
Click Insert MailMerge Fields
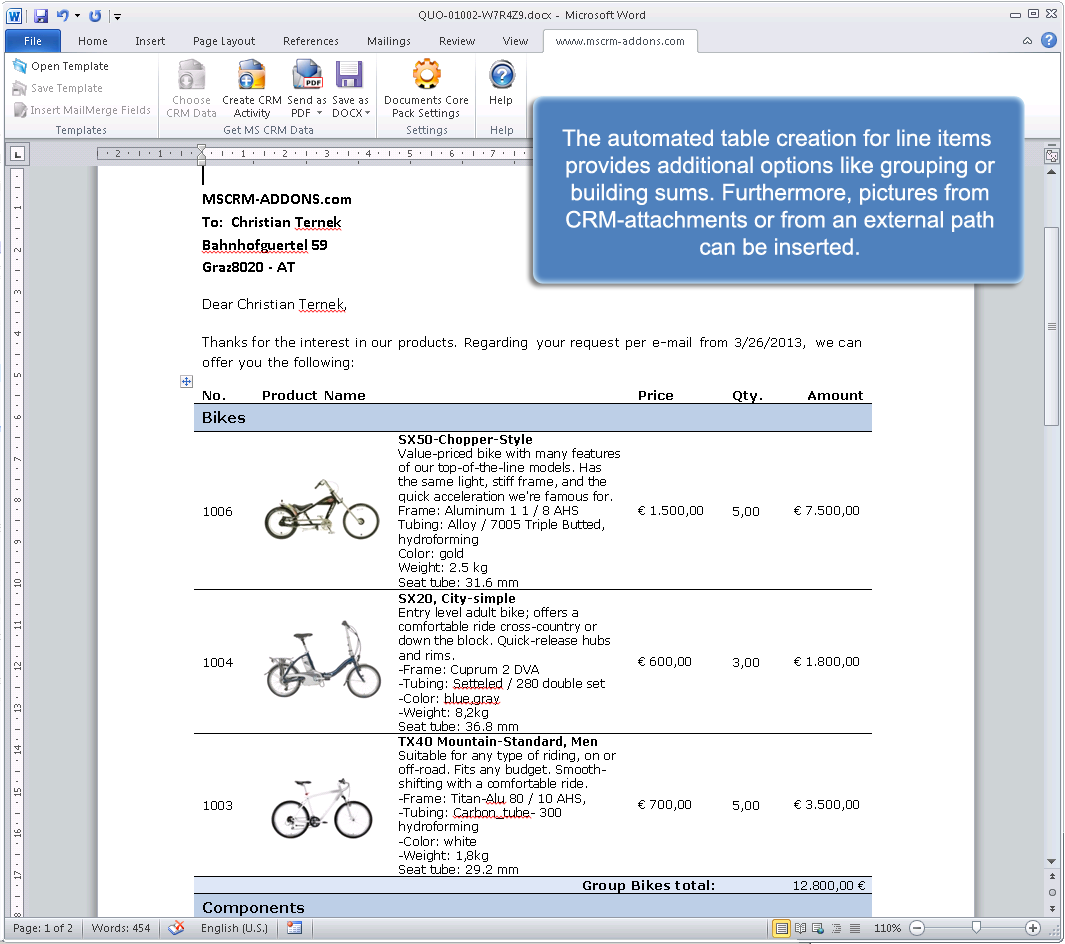click(x=82, y=110)
